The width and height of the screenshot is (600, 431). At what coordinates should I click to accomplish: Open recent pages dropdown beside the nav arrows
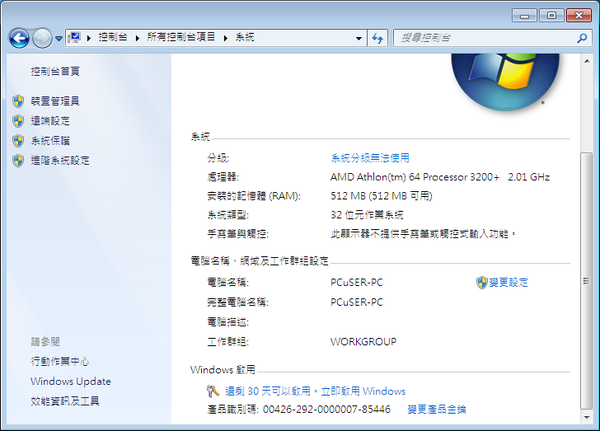(59, 38)
